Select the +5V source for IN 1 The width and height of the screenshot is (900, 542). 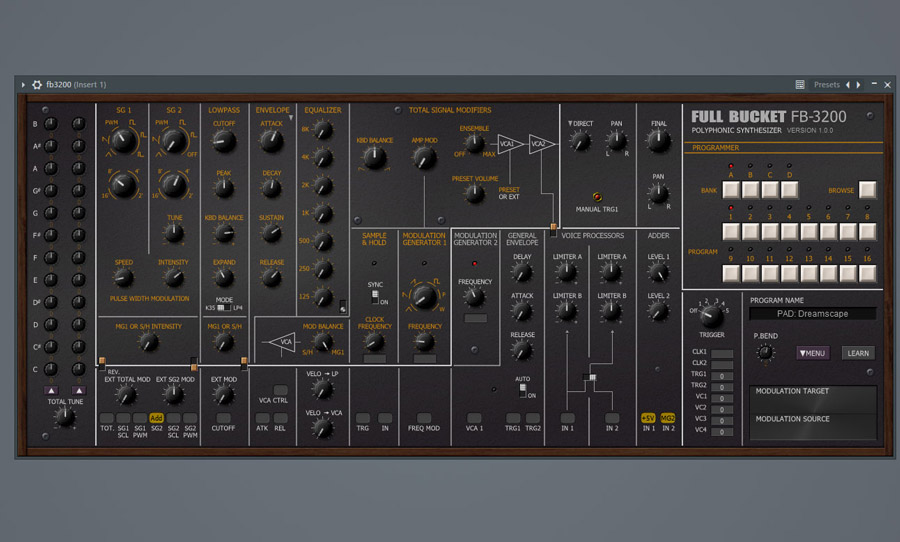point(649,418)
